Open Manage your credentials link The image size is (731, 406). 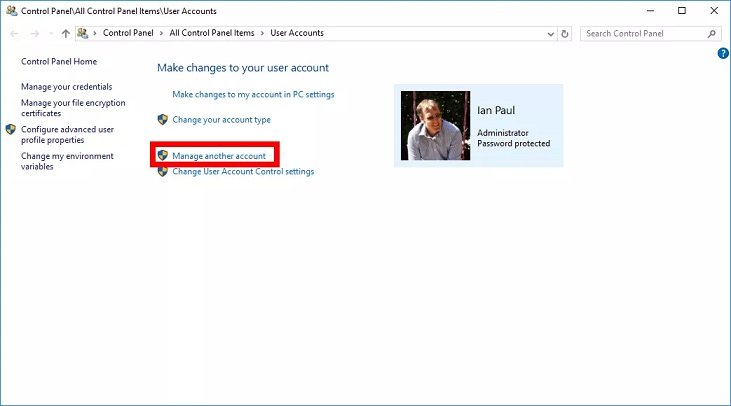pyautogui.click(x=66, y=87)
